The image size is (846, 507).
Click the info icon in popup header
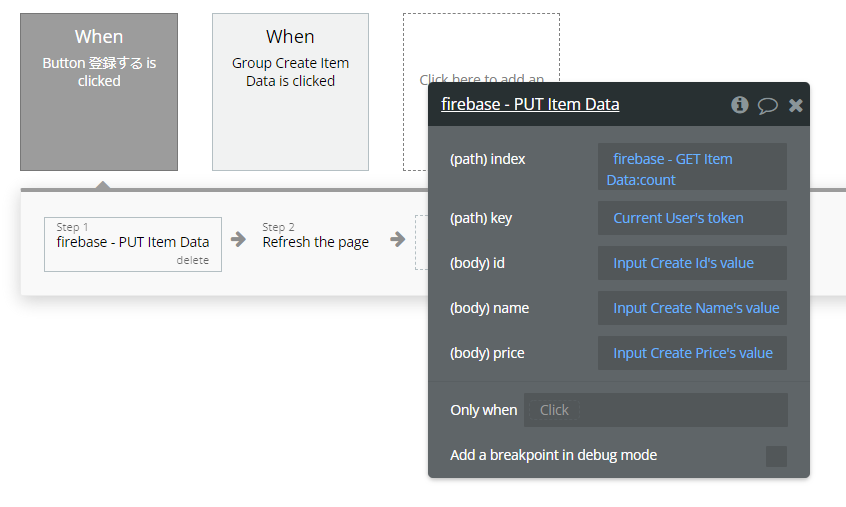(x=740, y=105)
